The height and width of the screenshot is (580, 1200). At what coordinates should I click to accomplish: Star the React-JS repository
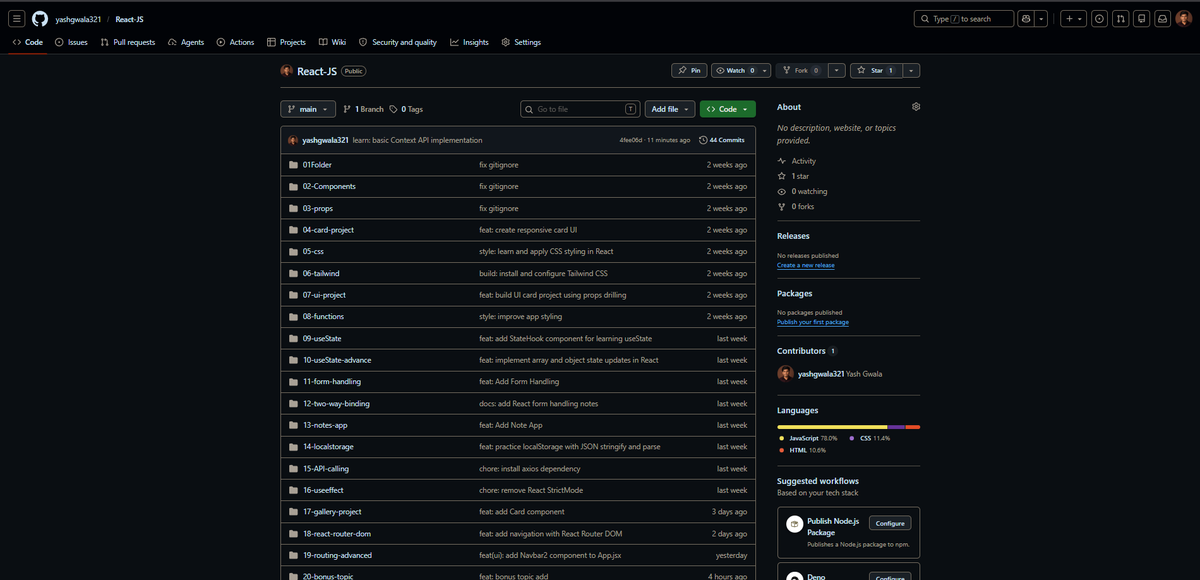(877, 70)
